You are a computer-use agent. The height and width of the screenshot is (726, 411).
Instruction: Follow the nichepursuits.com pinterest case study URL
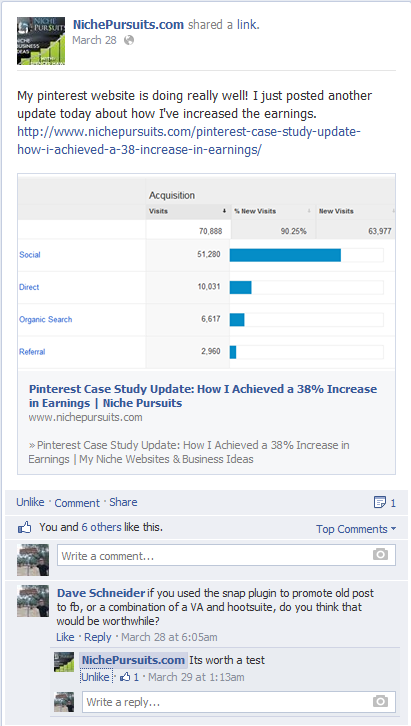pyautogui.click(x=189, y=141)
